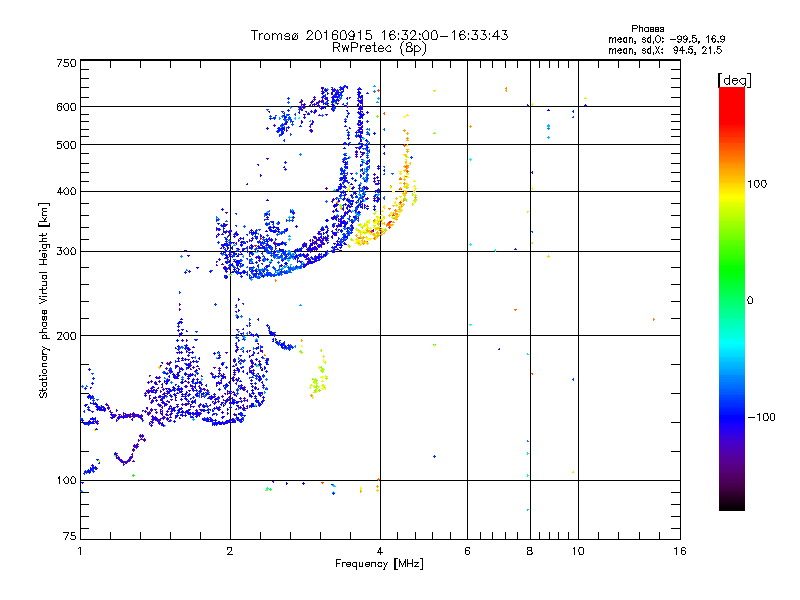Click the y-axis tick label '200'
Image resolution: width=800 pixels, height=600 pixels.
pyautogui.click(x=66, y=336)
